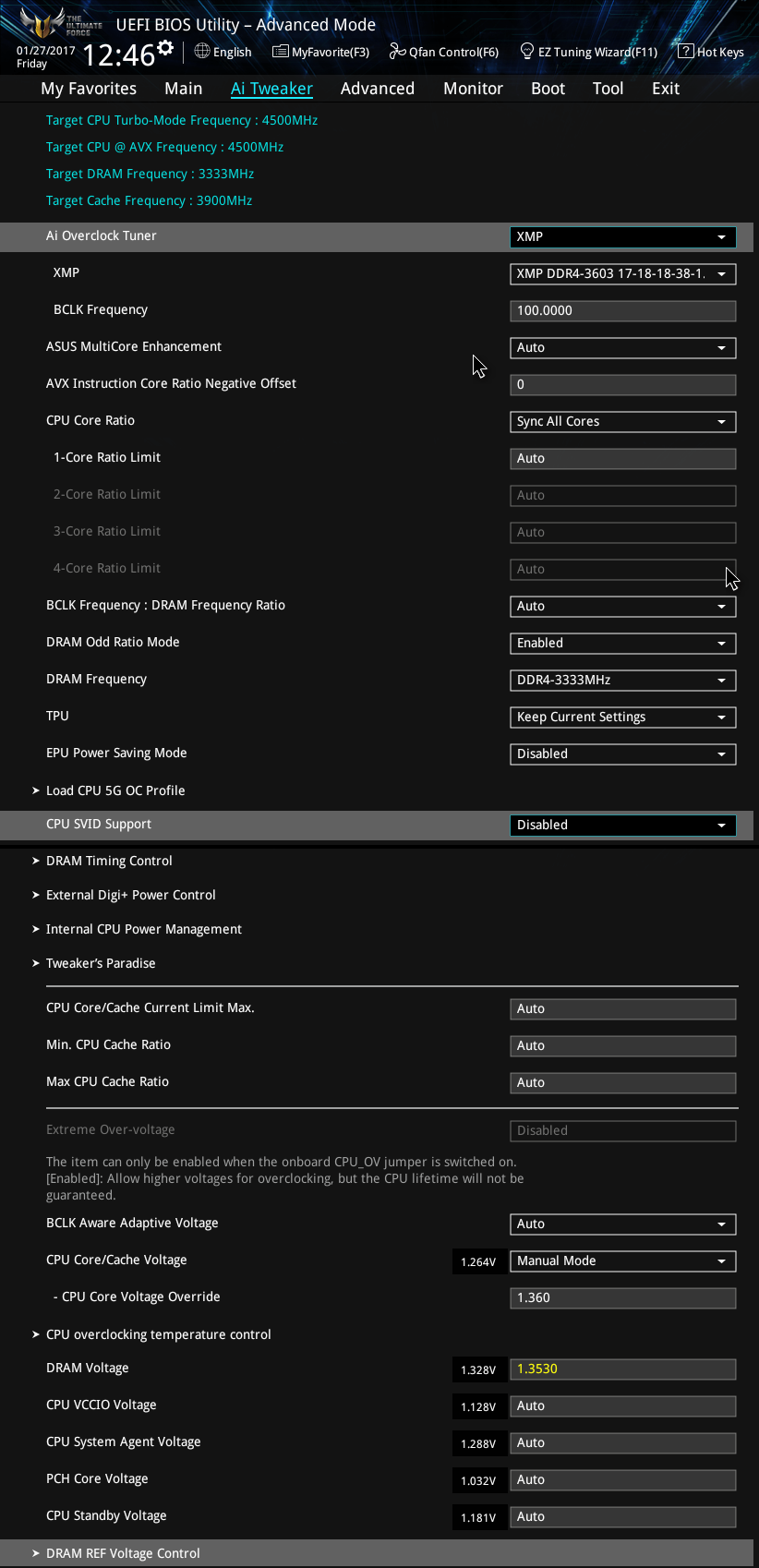759x1568 pixels.
Task: Edit CPU Core Voltage Override value
Action: point(623,1297)
